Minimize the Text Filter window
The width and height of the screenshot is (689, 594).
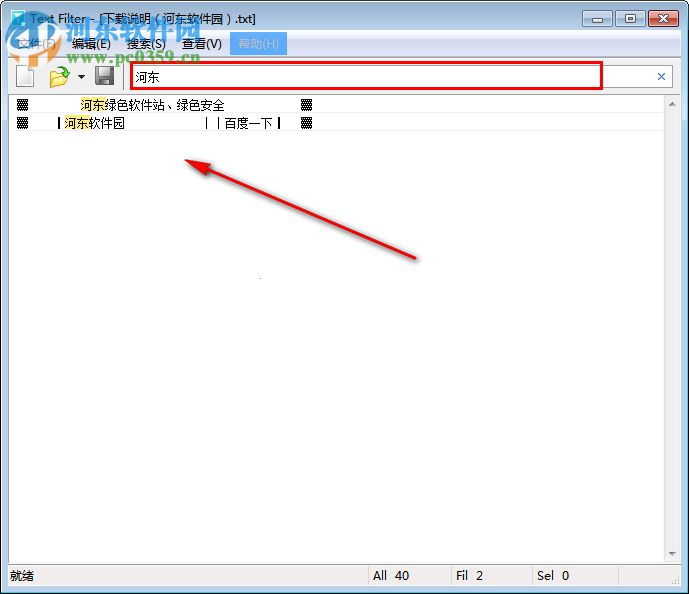tap(597, 19)
